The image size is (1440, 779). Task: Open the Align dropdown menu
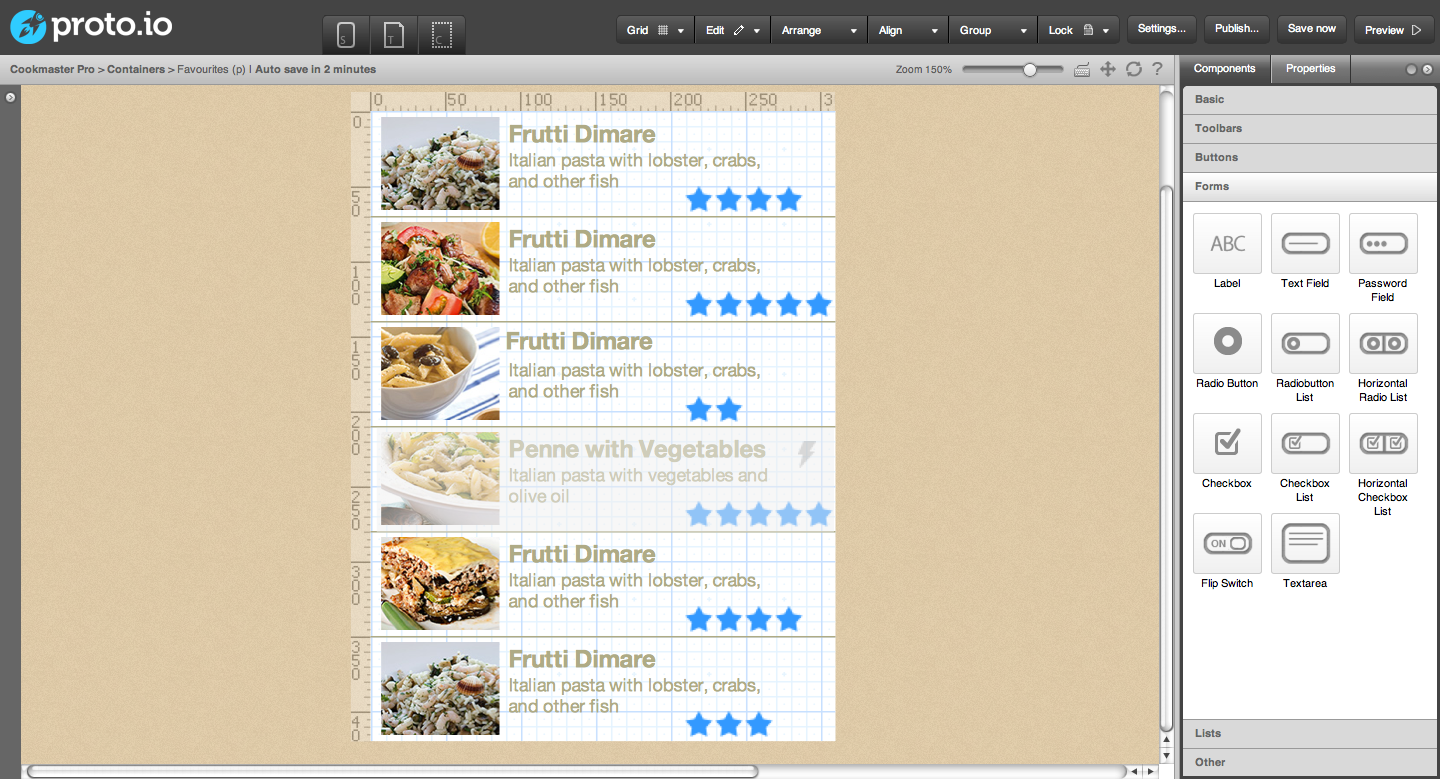pos(908,30)
